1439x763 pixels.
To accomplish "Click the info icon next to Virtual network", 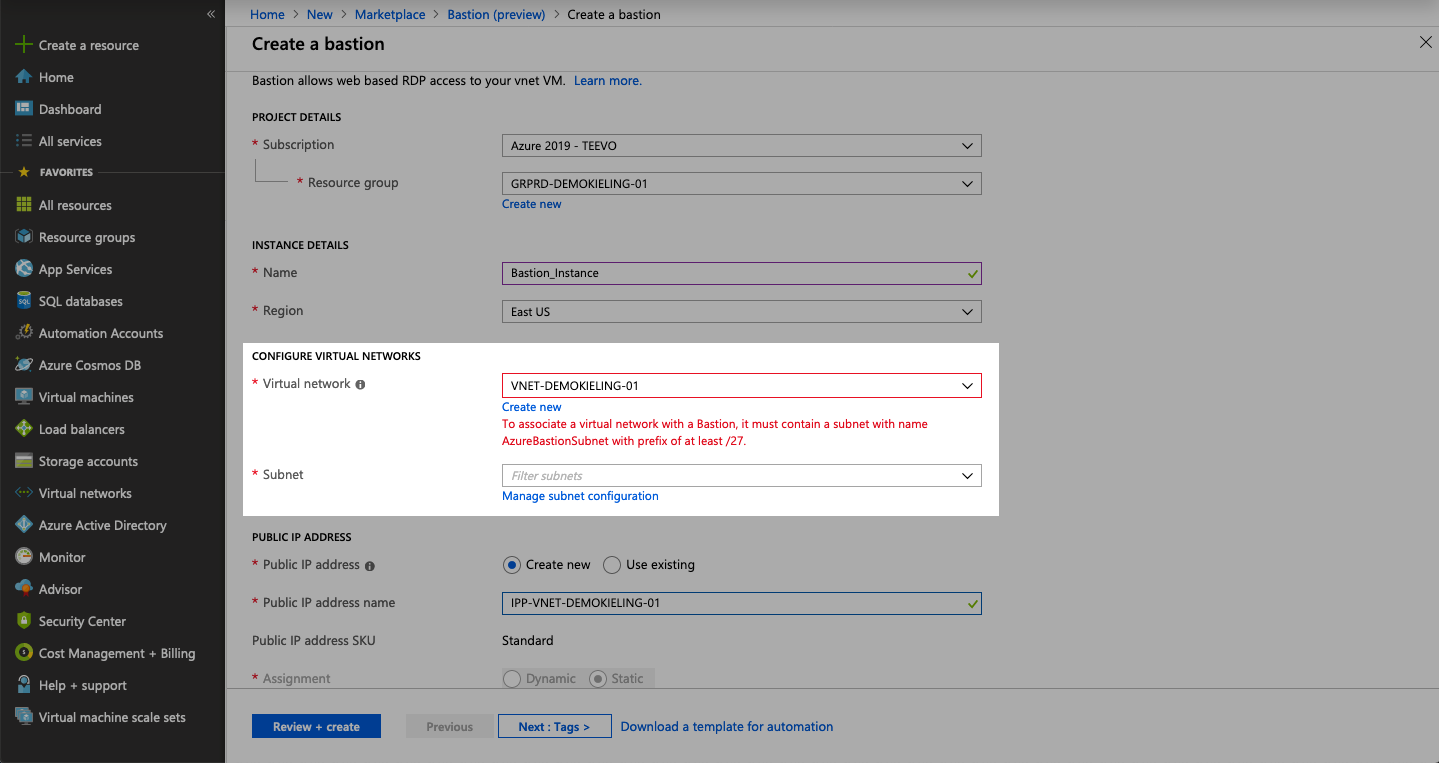I will [361, 384].
